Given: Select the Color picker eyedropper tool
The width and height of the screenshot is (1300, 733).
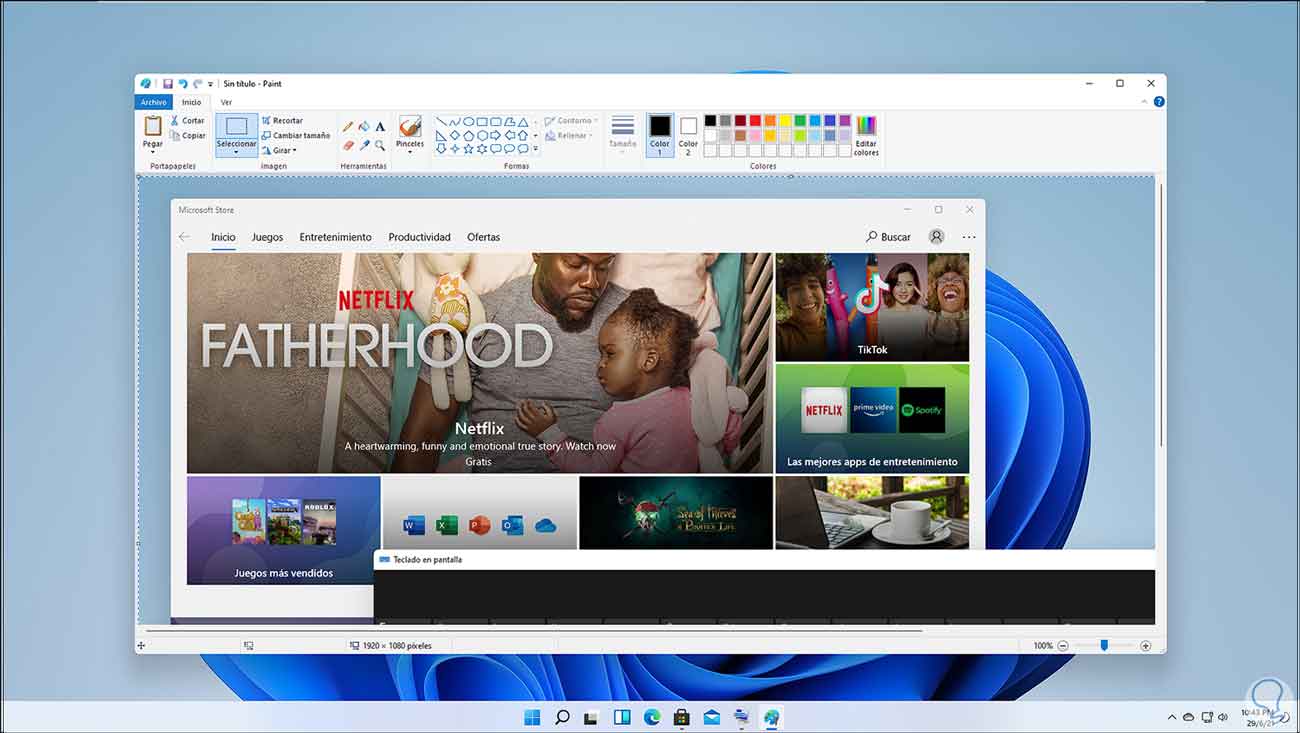Looking at the screenshot, I should tap(364, 145).
